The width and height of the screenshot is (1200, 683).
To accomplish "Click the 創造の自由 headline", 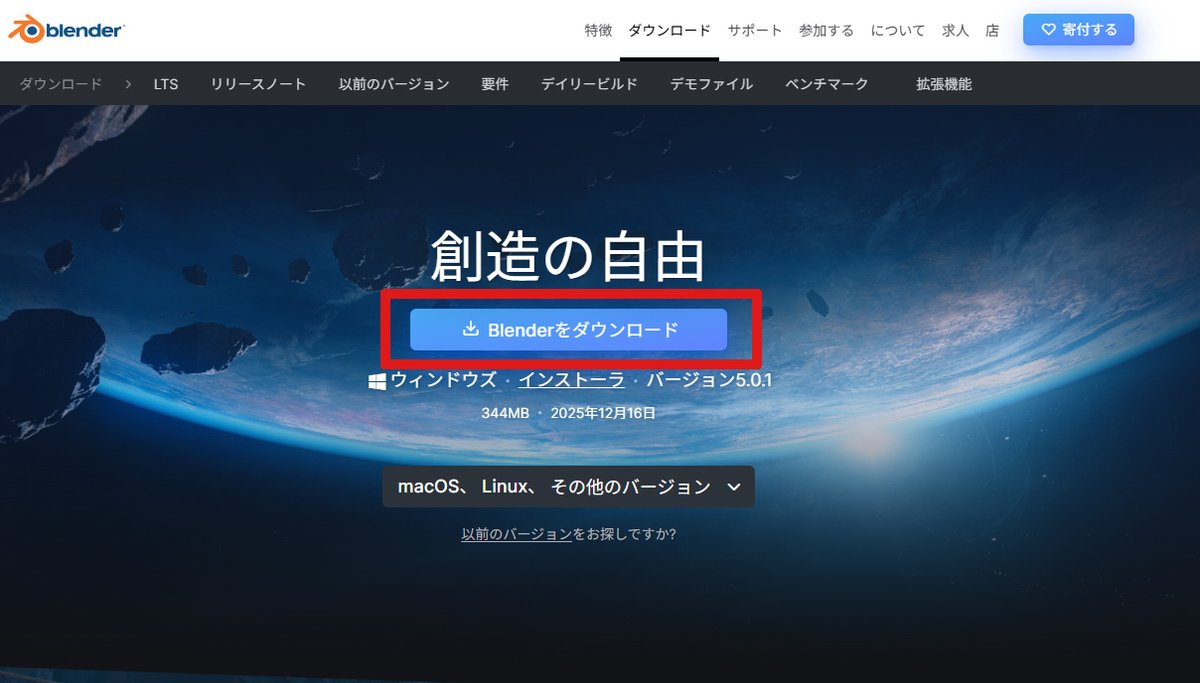I will 568,257.
